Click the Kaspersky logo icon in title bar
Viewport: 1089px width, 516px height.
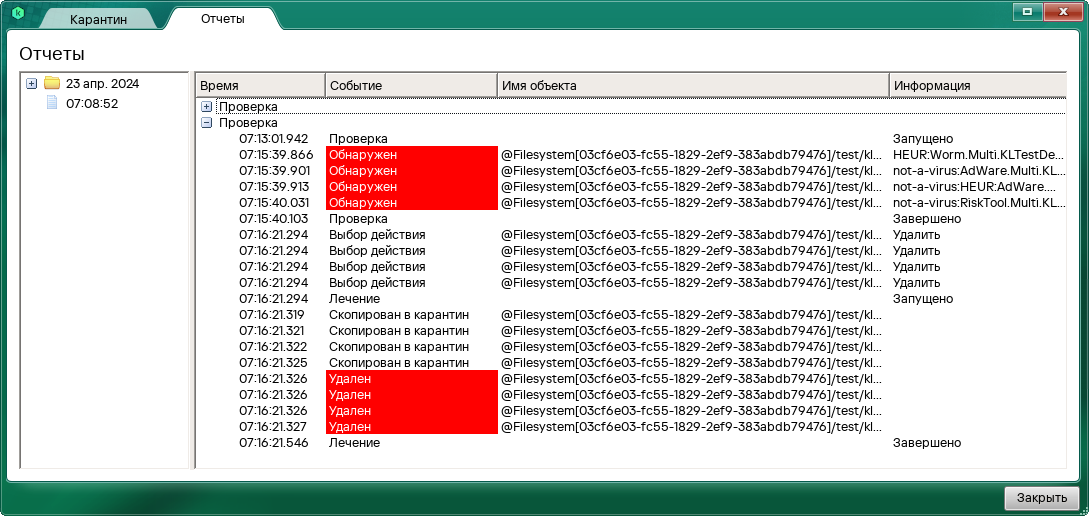[17, 13]
